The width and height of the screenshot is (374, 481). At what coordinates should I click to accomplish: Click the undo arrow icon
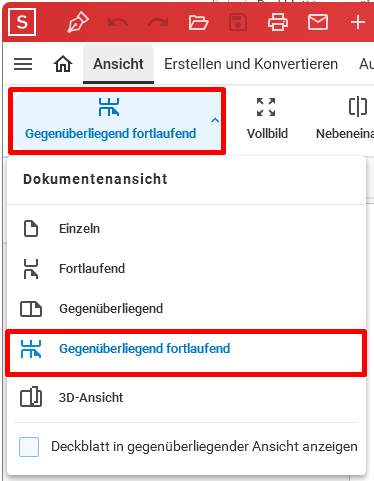coord(118,22)
